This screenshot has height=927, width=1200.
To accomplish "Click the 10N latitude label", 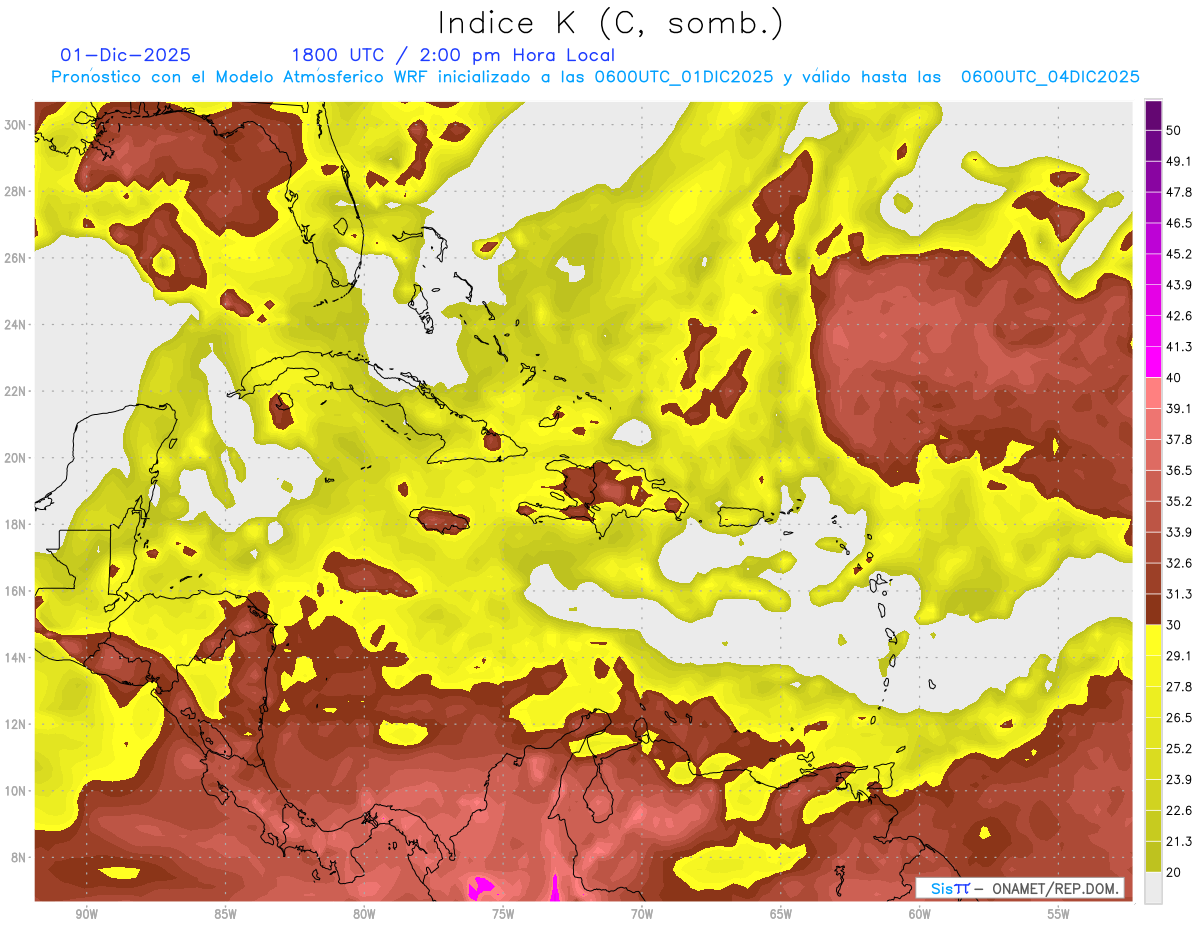I will [16, 791].
